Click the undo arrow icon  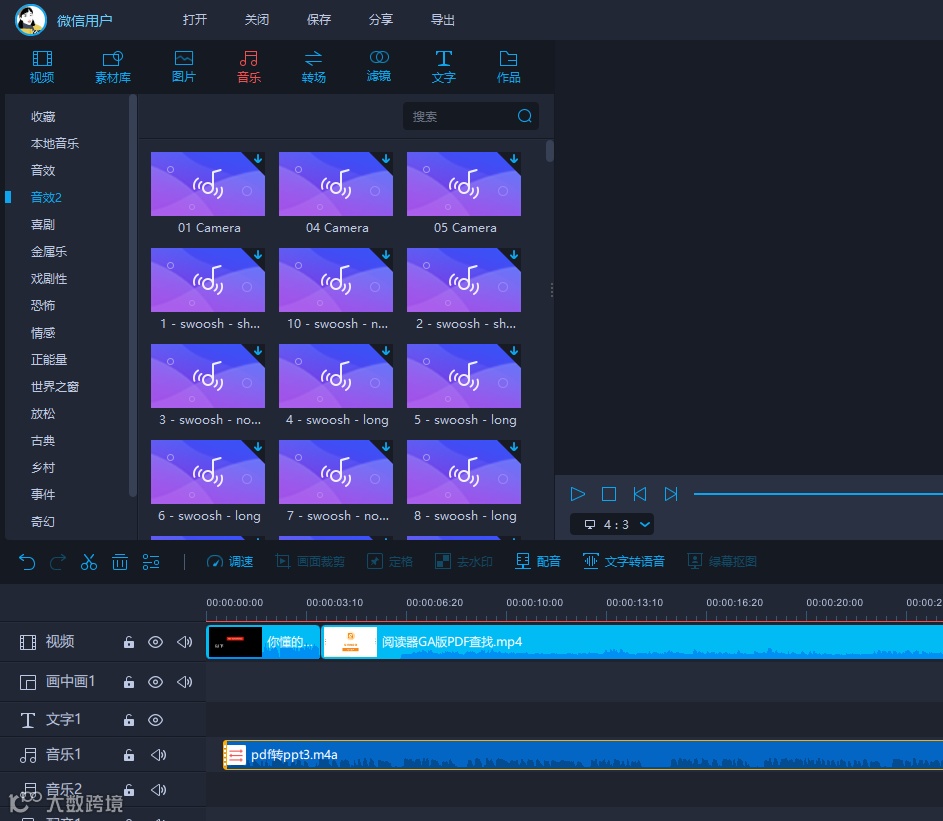tap(27, 562)
